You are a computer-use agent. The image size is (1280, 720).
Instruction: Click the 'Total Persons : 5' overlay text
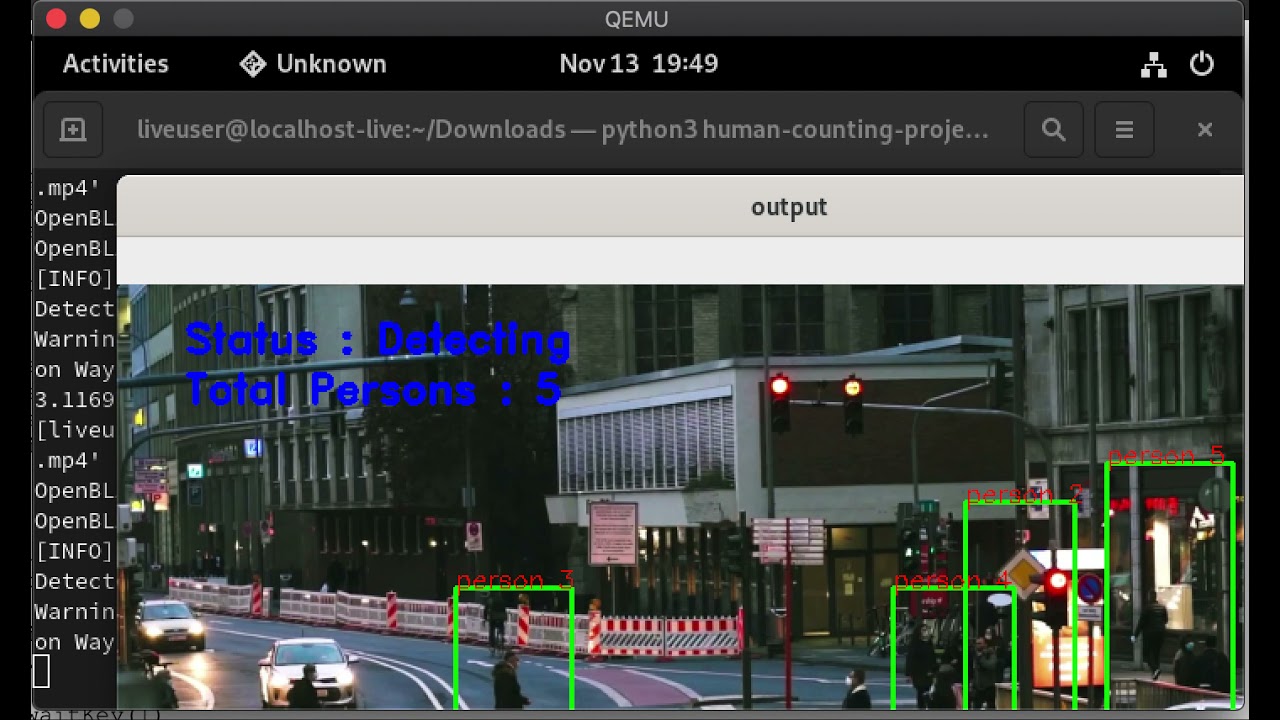coord(373,389)
